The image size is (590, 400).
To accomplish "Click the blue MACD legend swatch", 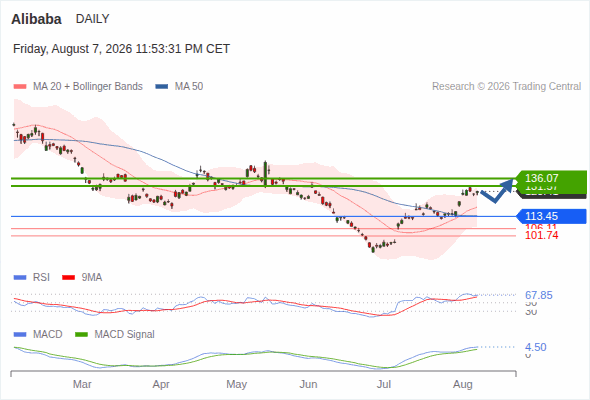I will (x=20, y=335).
